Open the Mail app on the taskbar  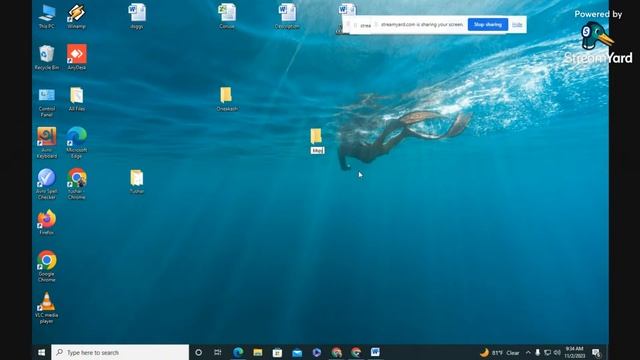pos(297,352)
